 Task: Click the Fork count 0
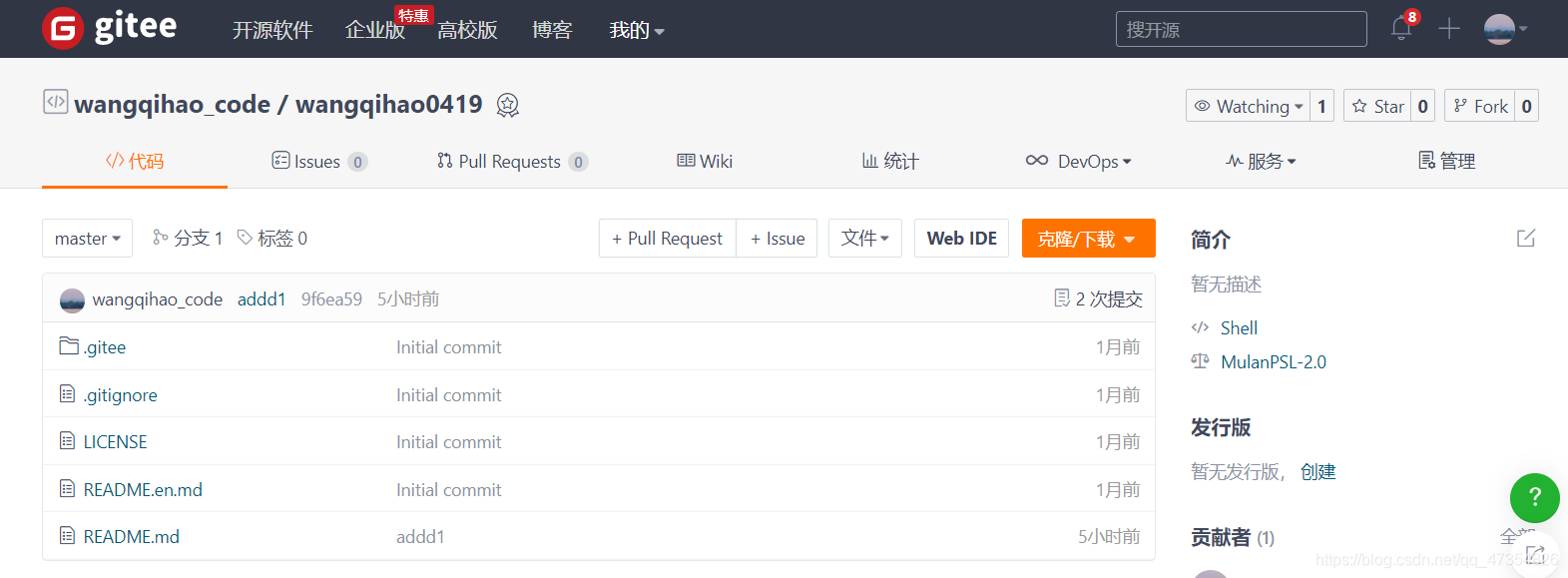(1526, 106)
